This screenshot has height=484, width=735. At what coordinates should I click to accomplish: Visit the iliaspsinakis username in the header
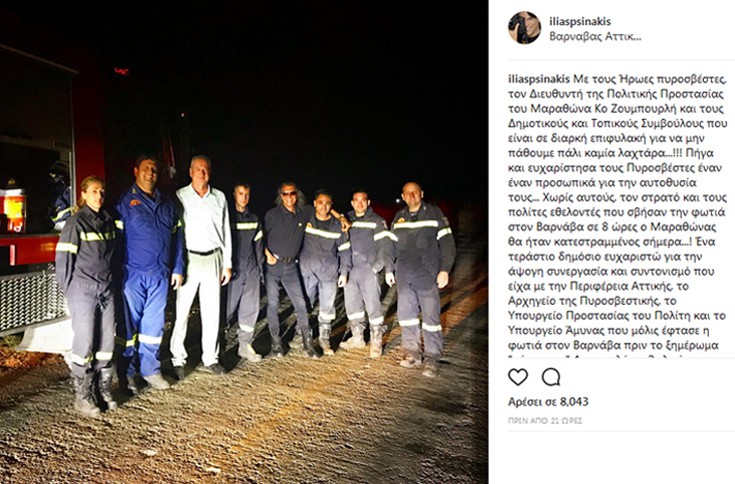(x=580, y=21)
